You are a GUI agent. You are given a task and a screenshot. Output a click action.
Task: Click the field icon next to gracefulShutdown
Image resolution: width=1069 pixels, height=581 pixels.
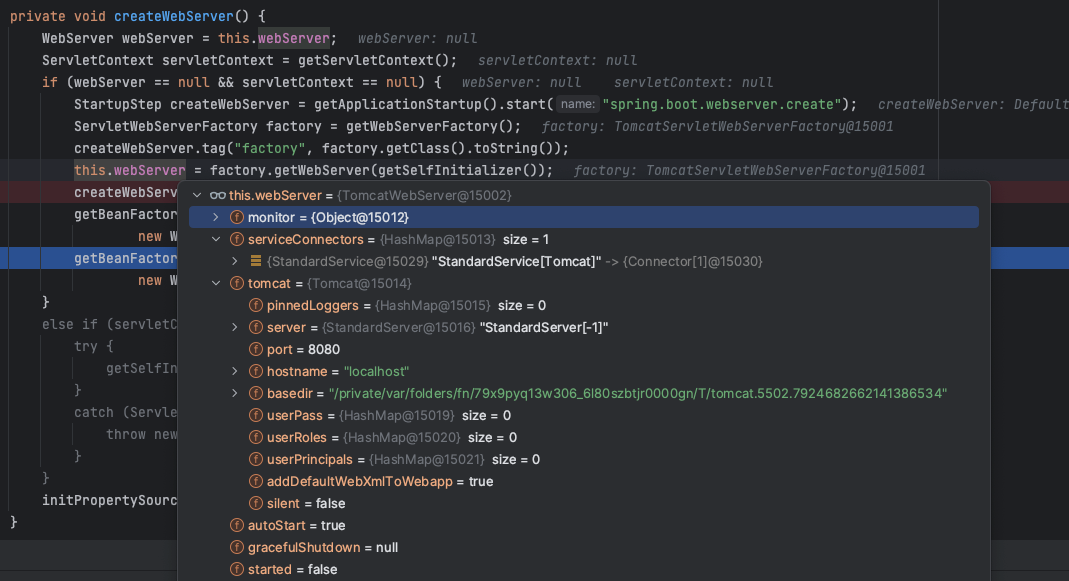tap(237, 548)
